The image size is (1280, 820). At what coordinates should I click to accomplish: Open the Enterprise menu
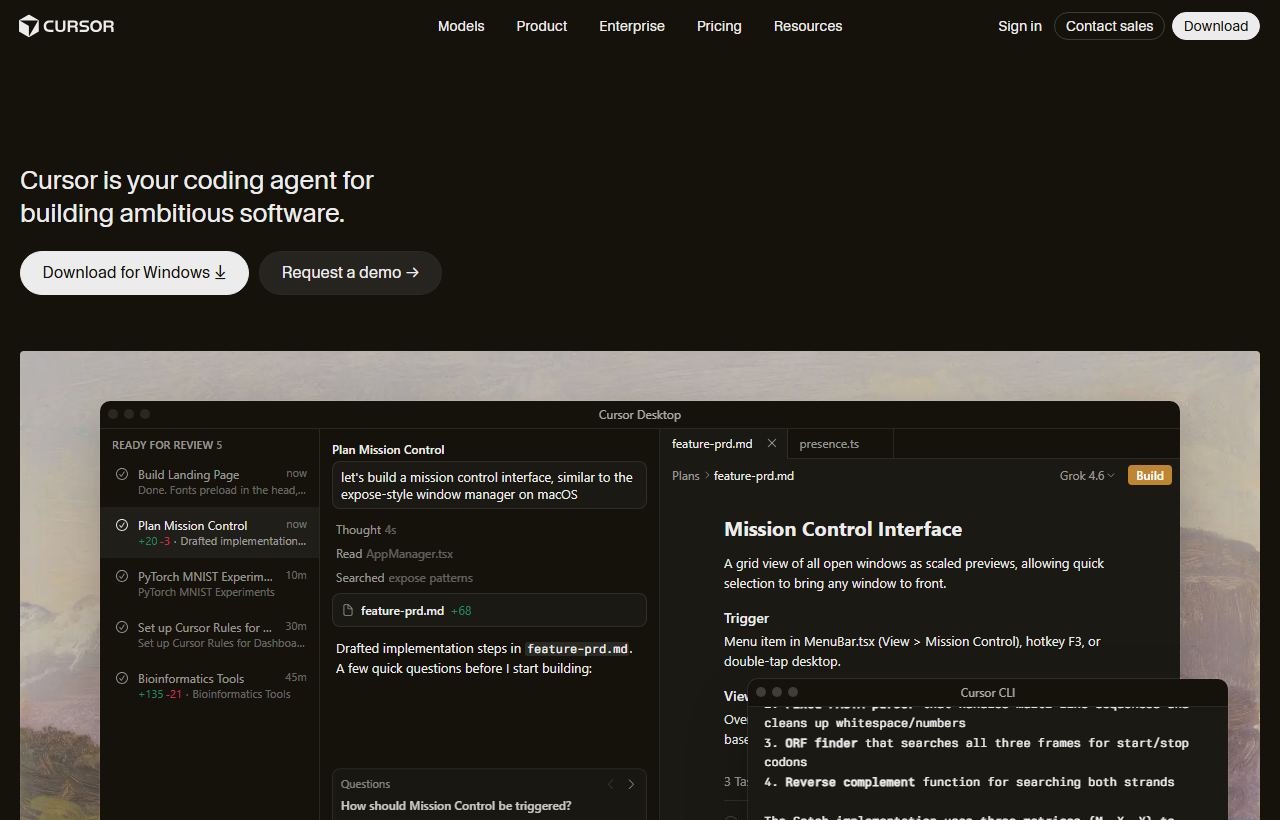pos(632,26)
